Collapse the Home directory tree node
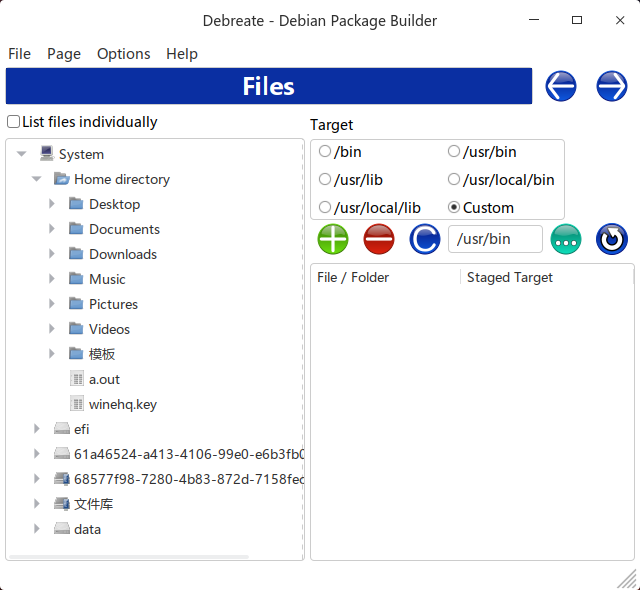 coord(36,179)
